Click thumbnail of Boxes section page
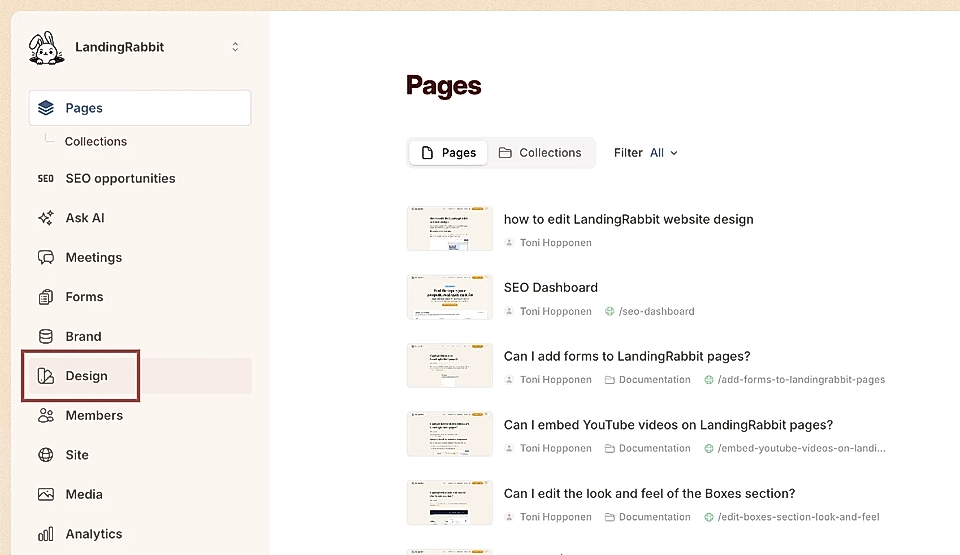 (450, 503)
